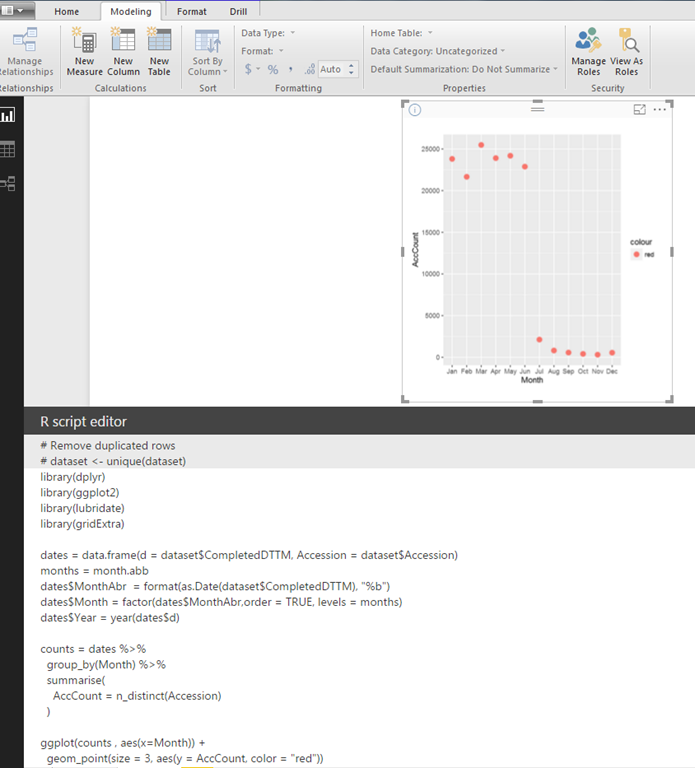Switch to Report view in sidebar

pos(8,116)
